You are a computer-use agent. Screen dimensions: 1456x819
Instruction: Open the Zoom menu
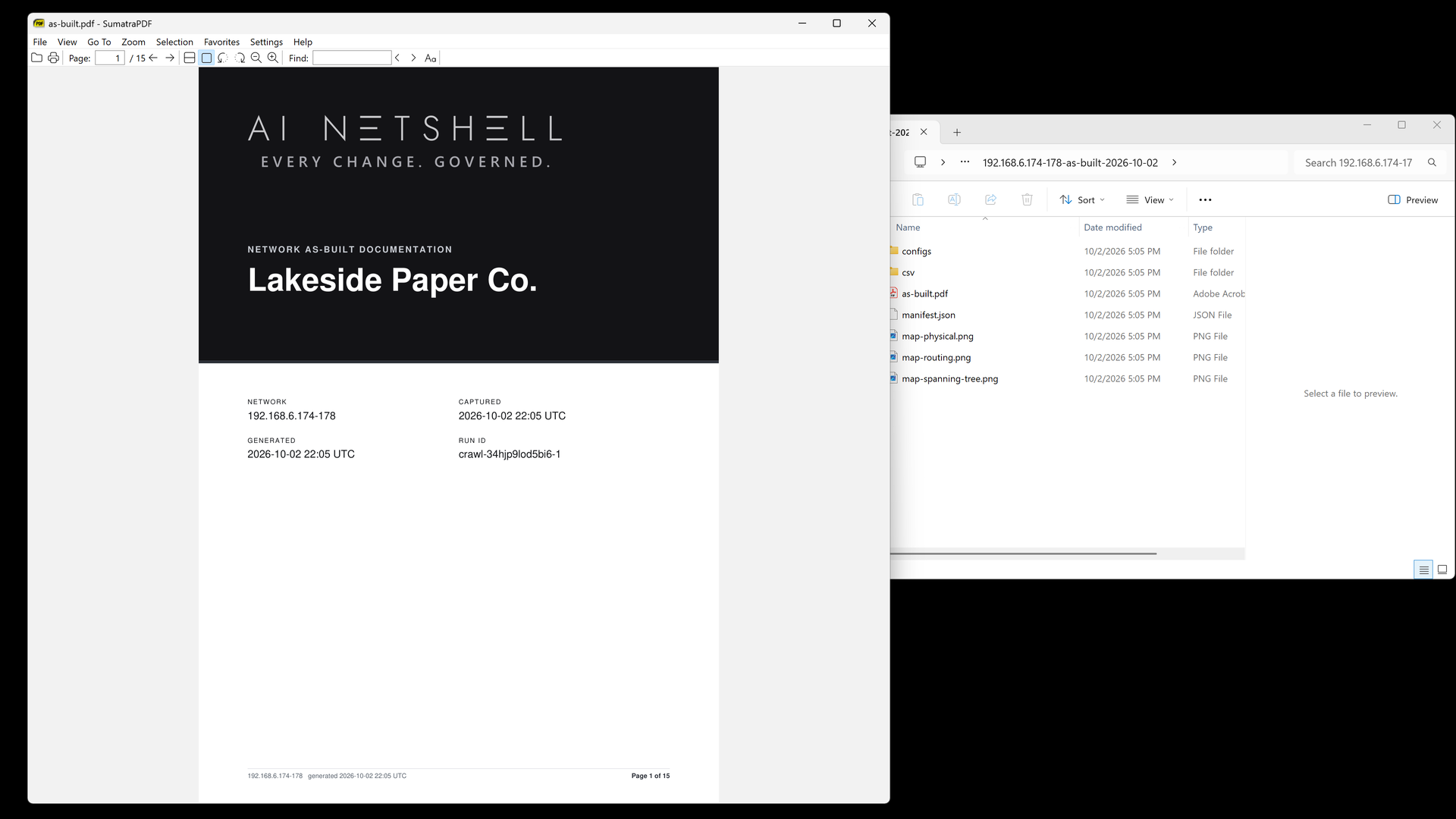tap(133, 42)
